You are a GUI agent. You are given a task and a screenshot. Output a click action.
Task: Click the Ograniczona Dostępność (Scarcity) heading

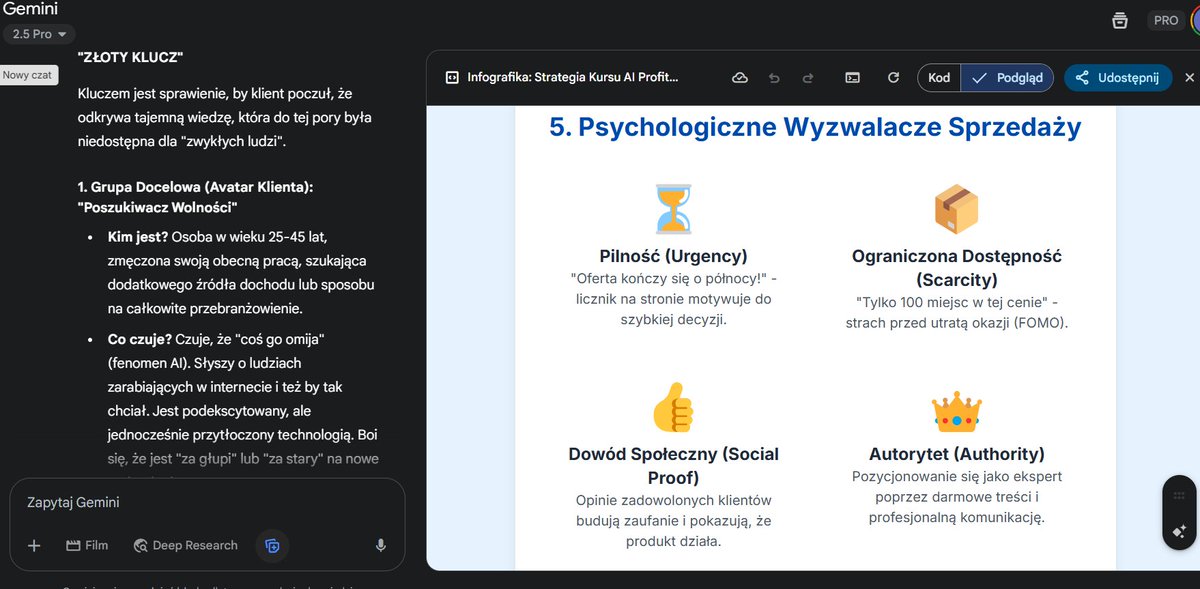pyautogui.click(x=957, y=268)
